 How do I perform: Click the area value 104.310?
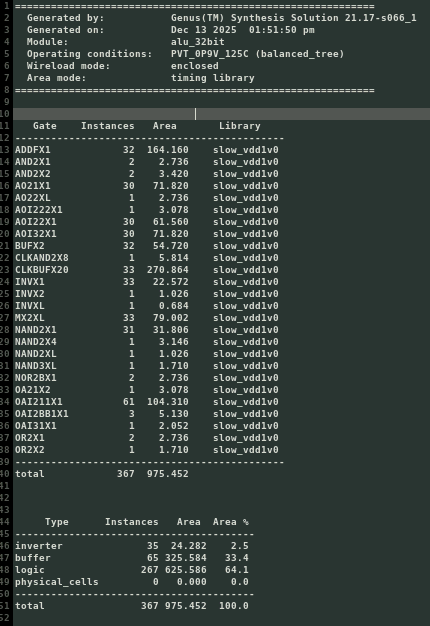pyautogui.click(x=168, y=401)
